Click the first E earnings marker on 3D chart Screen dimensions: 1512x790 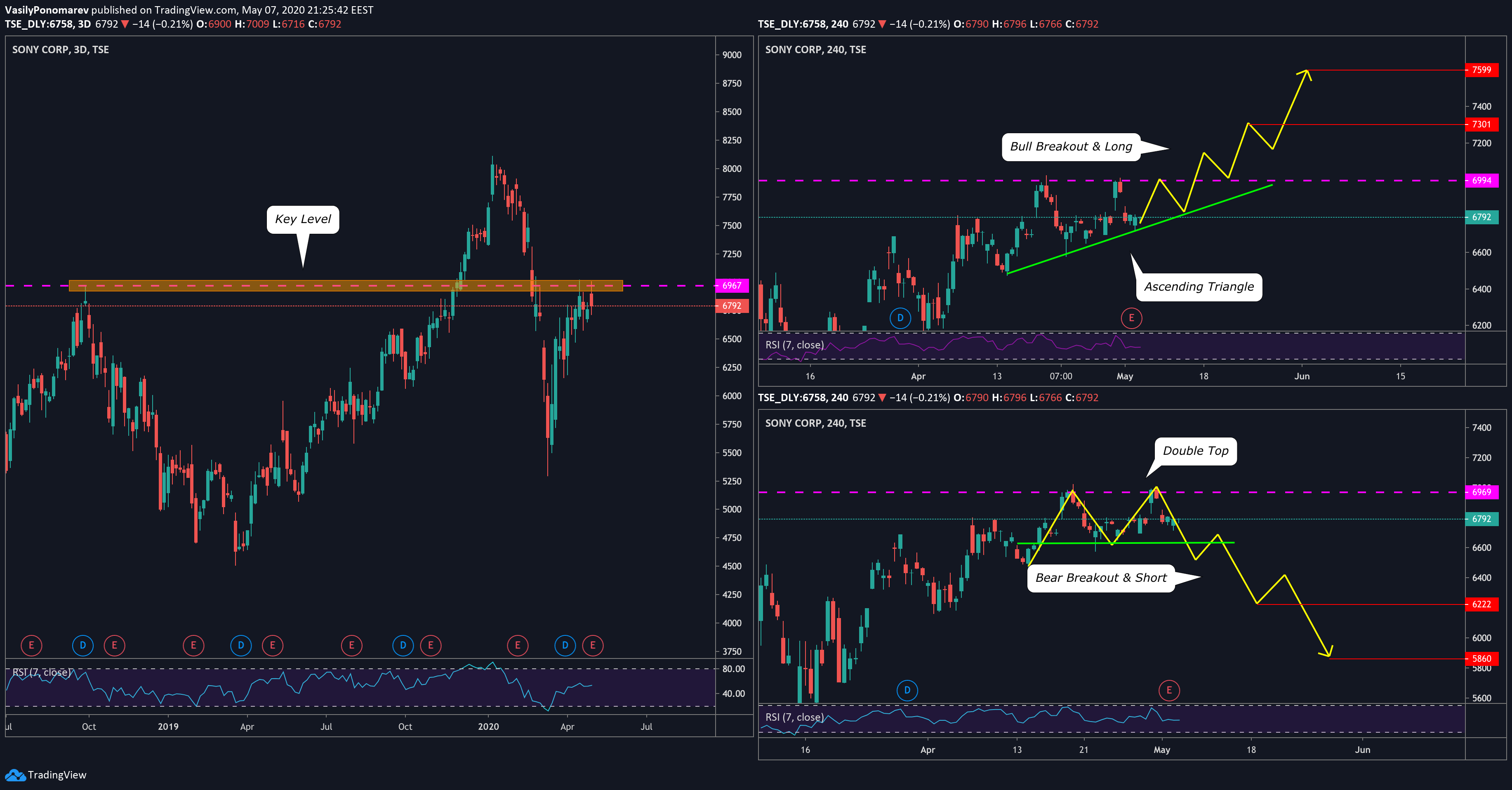point(31,646)
